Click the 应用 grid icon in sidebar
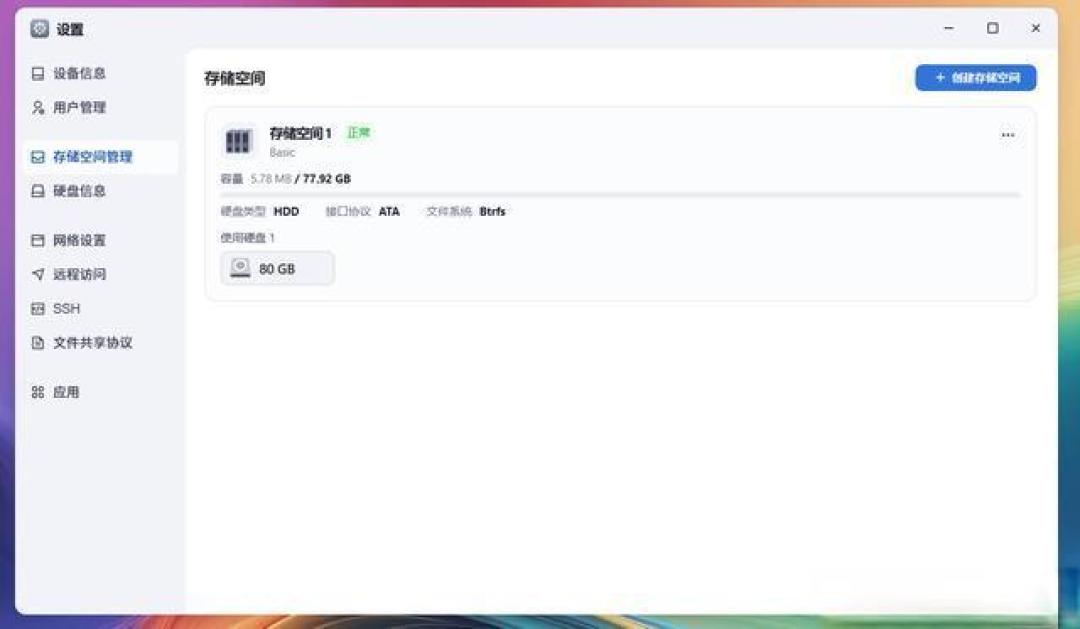Image resolution: width=1080 pixels, height=629 pixels. tap(38, 392)
